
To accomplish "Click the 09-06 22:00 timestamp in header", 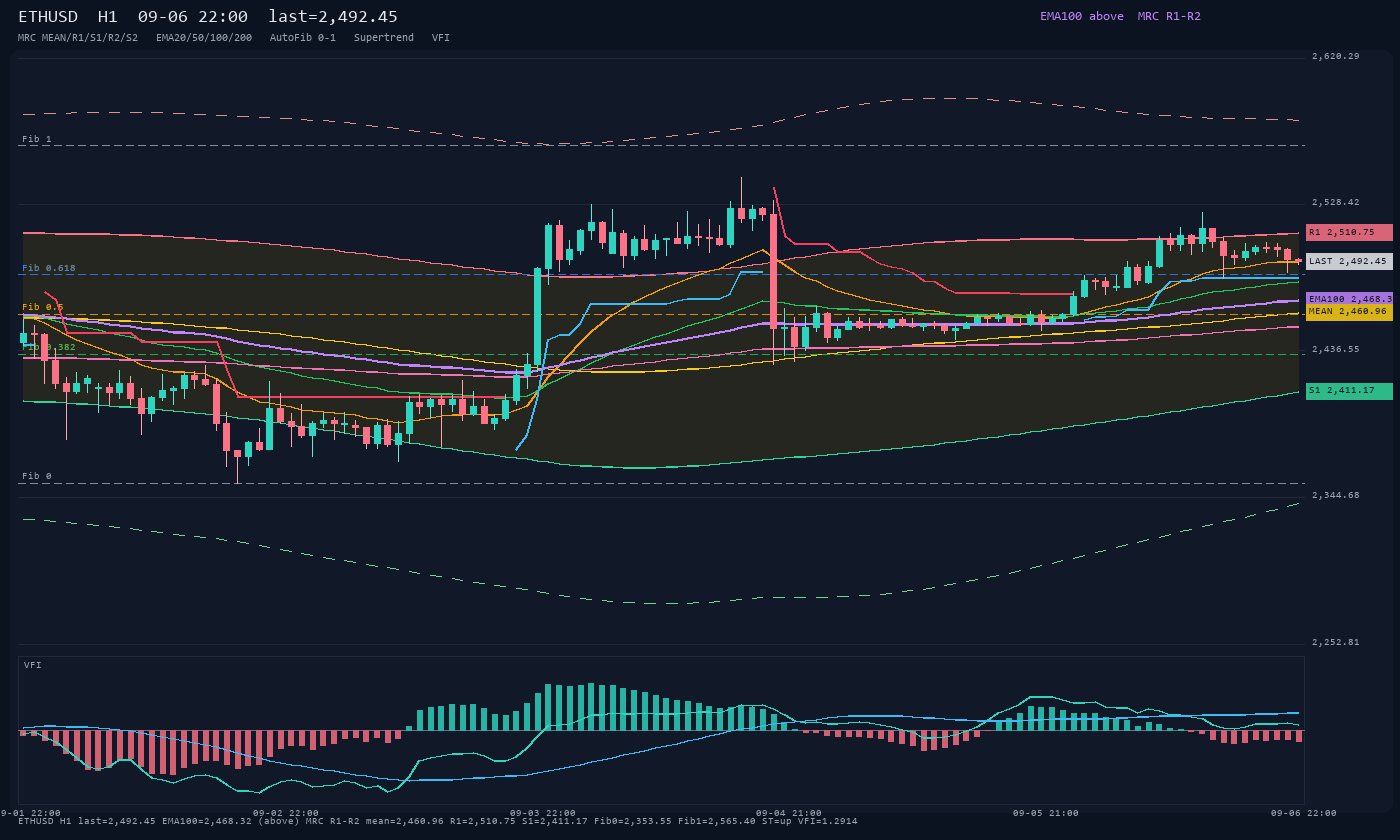I will (193, 17).
